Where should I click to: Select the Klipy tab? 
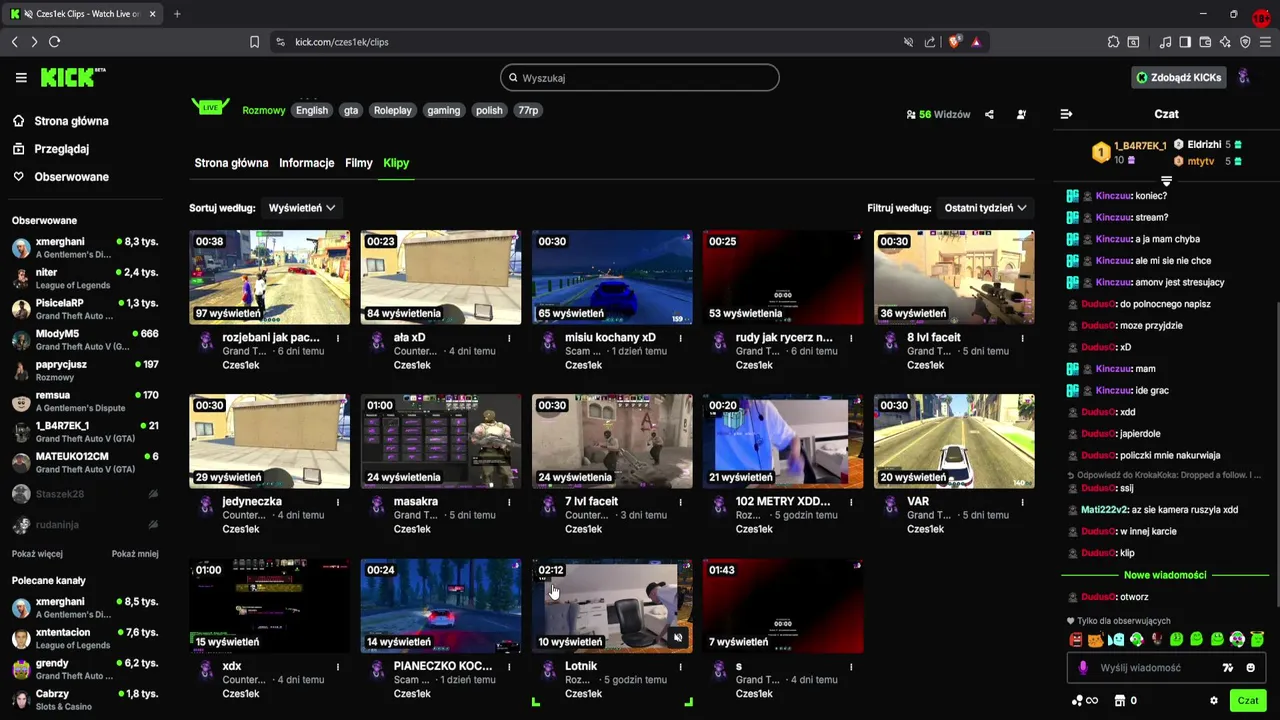tap(396, 163)
